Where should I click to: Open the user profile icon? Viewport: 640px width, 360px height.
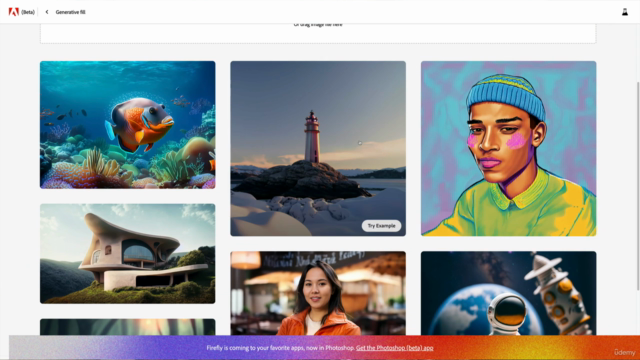pyautogui.click(x=624, y=12)
